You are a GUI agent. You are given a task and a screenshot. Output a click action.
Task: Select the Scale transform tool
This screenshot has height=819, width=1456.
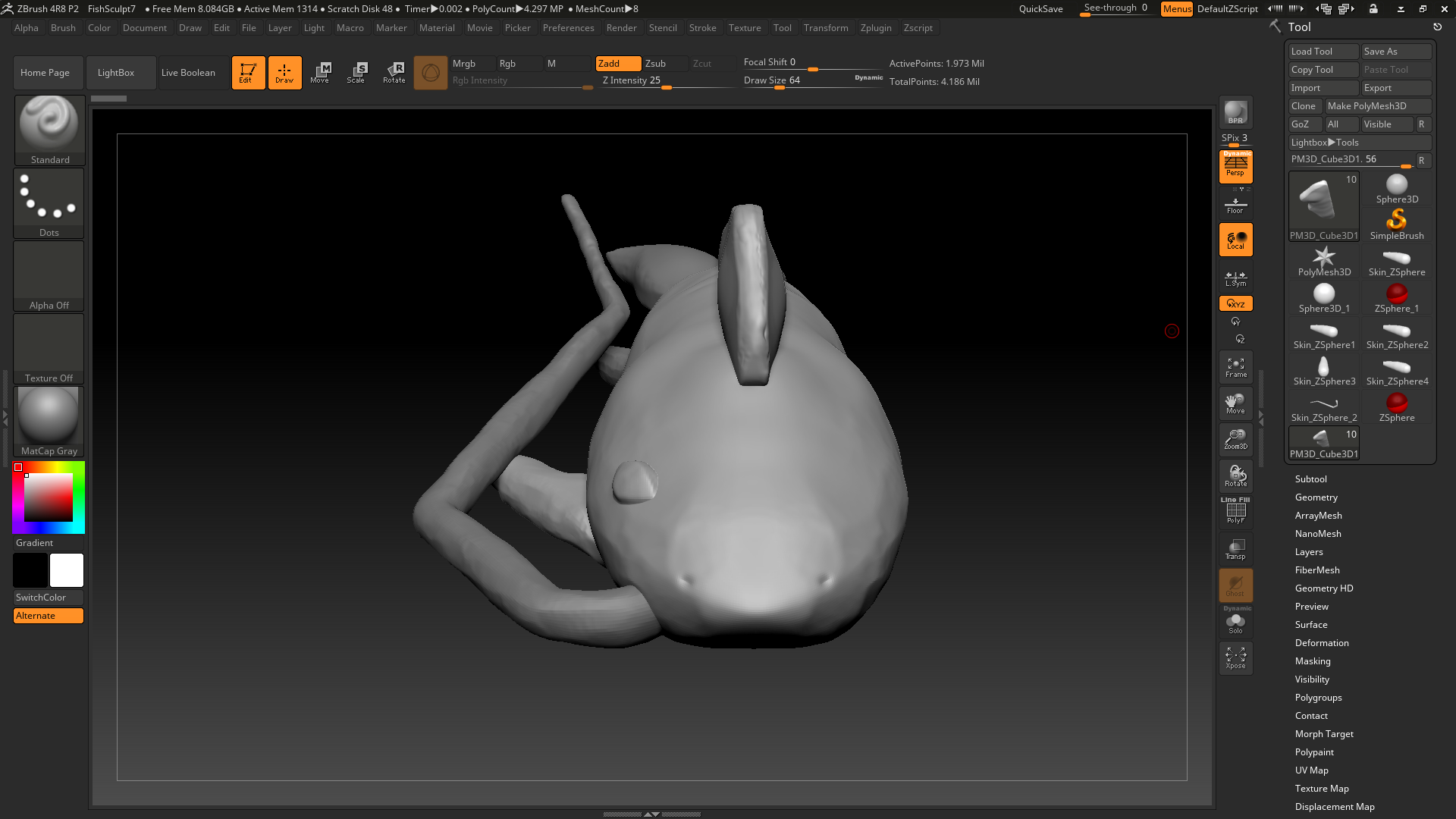click(357, 73)
